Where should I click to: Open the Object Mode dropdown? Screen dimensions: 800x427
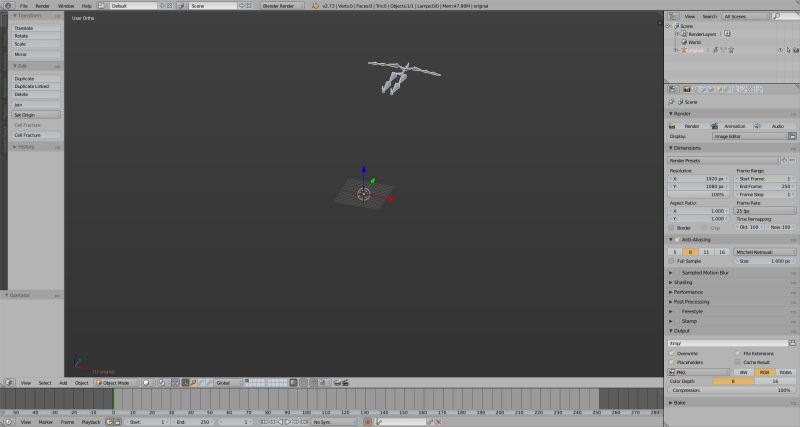pyautogui.click(x=116, y=383)
